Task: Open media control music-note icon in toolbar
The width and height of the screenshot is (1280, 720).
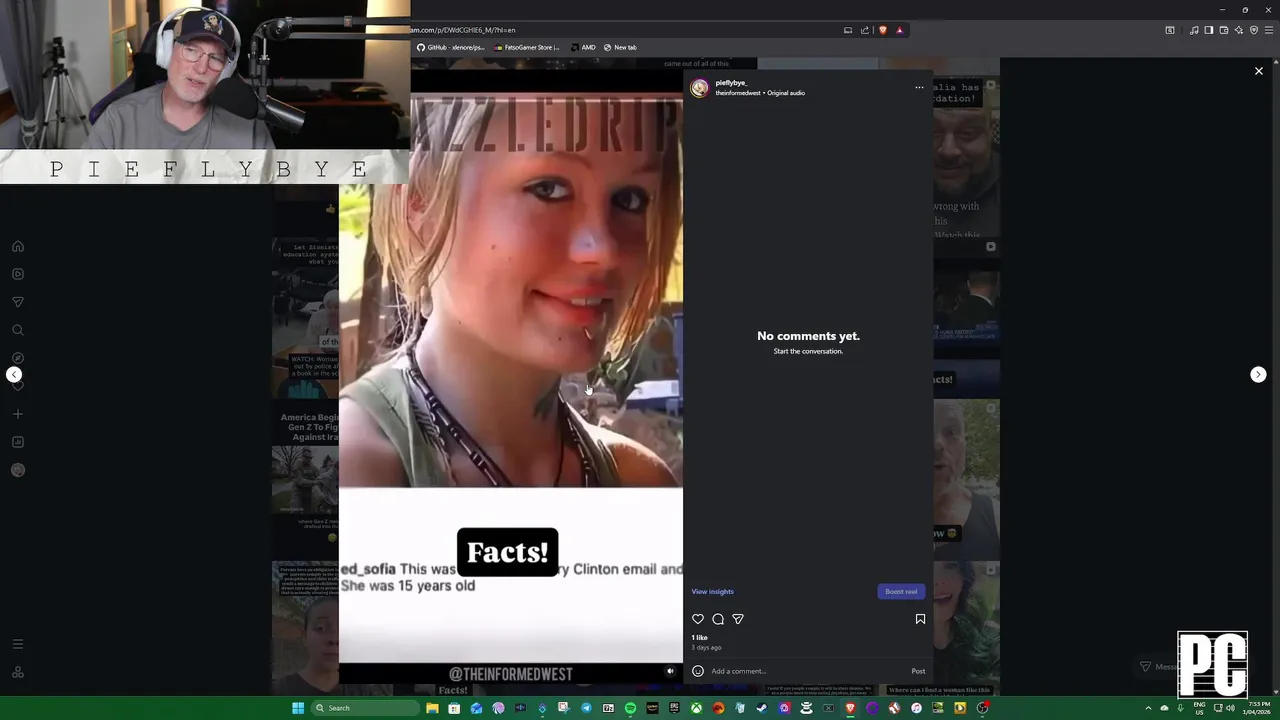Action: click(1194, 30)
